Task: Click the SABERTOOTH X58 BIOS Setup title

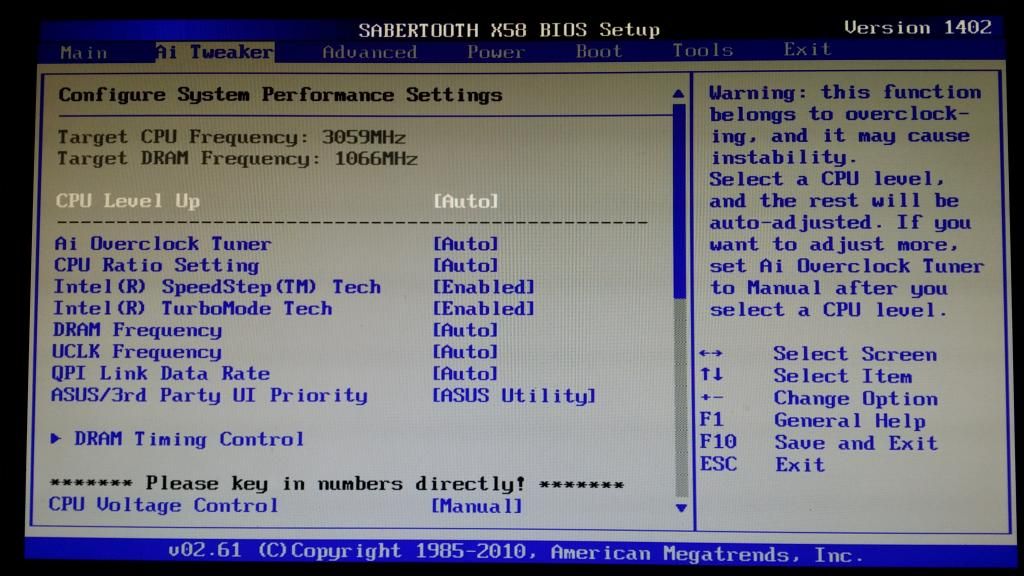Action: (509, 29)
